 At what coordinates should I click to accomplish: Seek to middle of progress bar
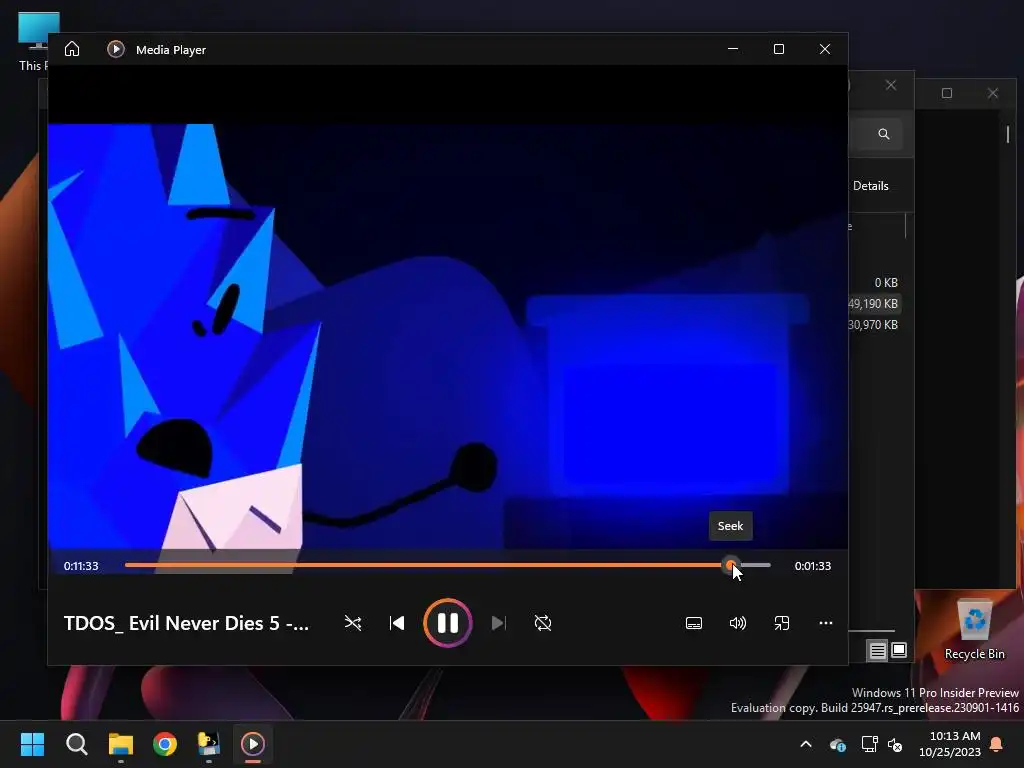[447, 565]
